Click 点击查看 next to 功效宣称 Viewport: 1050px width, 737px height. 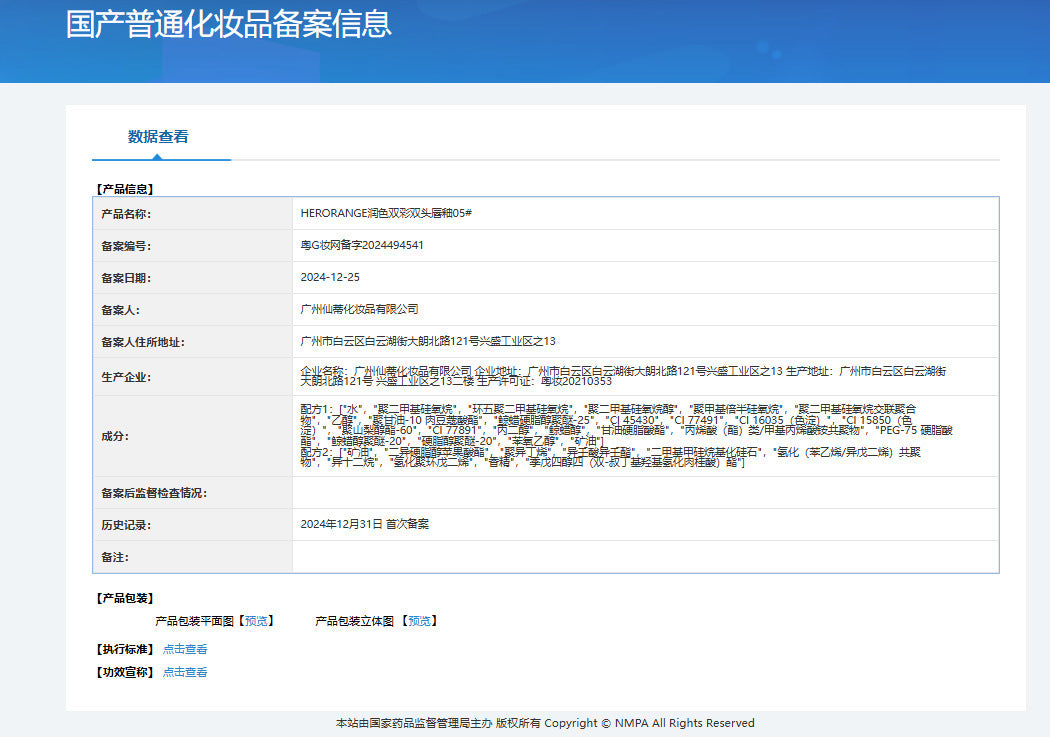coord(185,672)
